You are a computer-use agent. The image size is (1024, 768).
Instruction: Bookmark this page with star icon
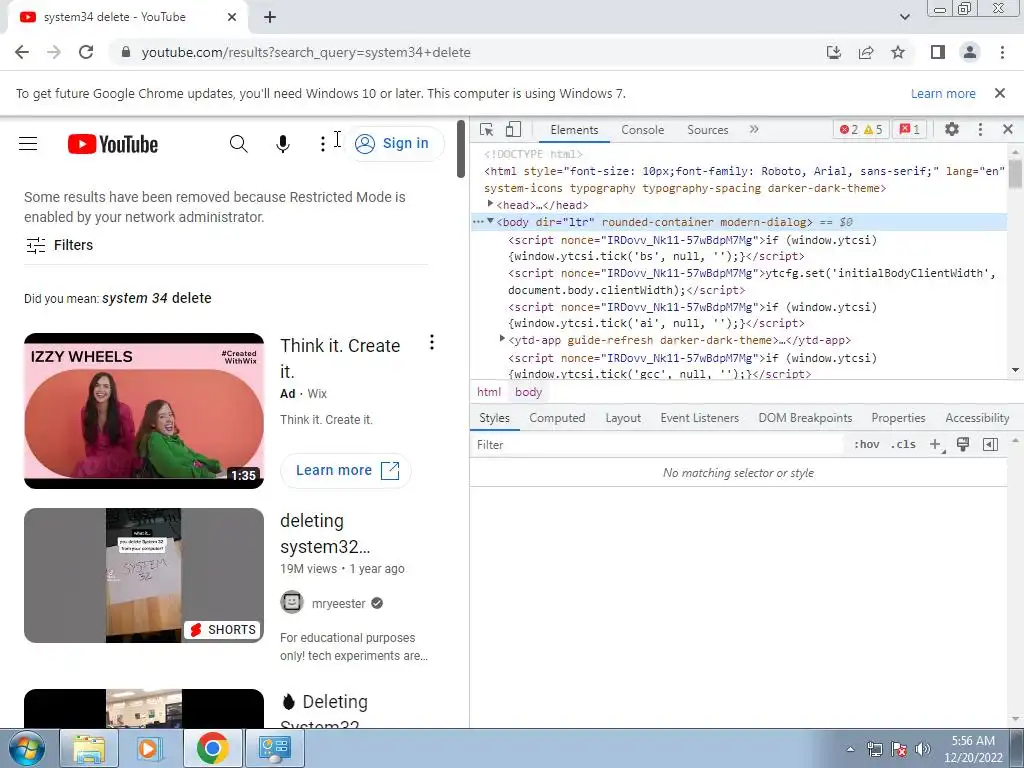pos(898,52)
